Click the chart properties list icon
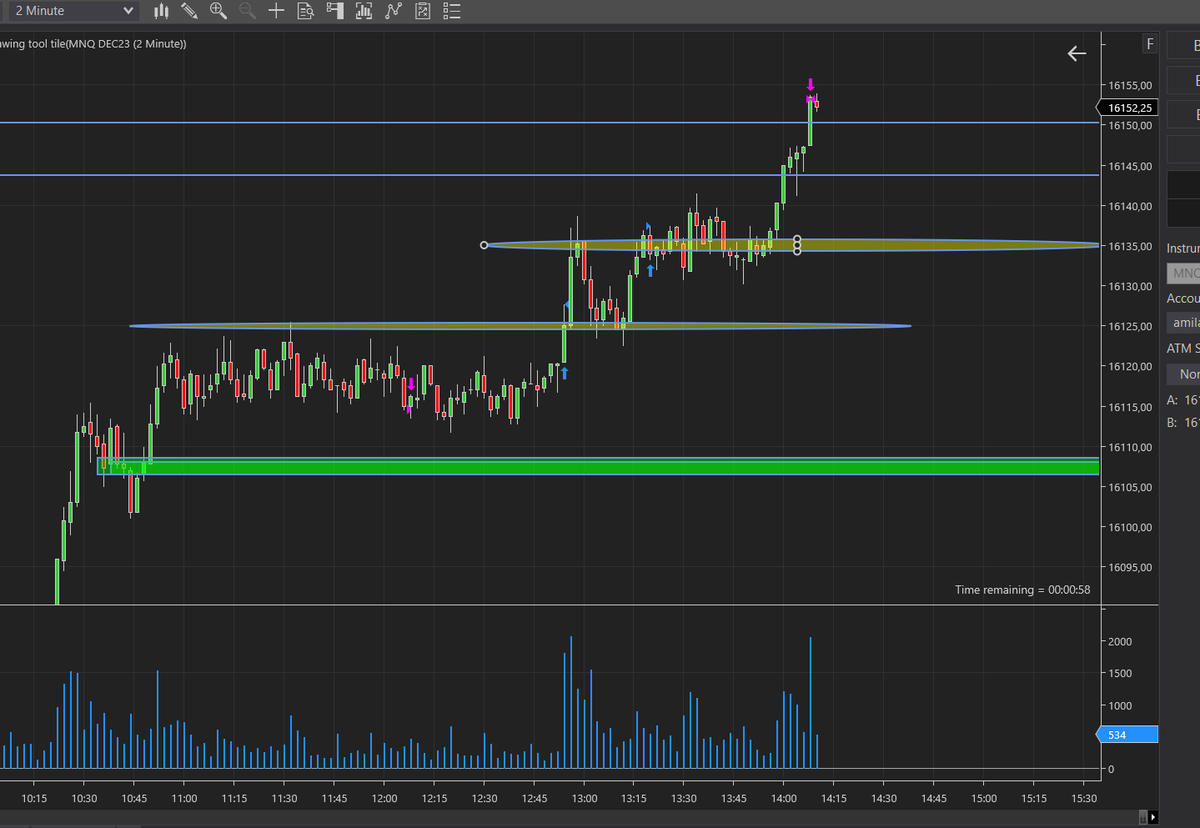Image resolution: width=1200 pixels, height=828 pixels. point(451,11)
